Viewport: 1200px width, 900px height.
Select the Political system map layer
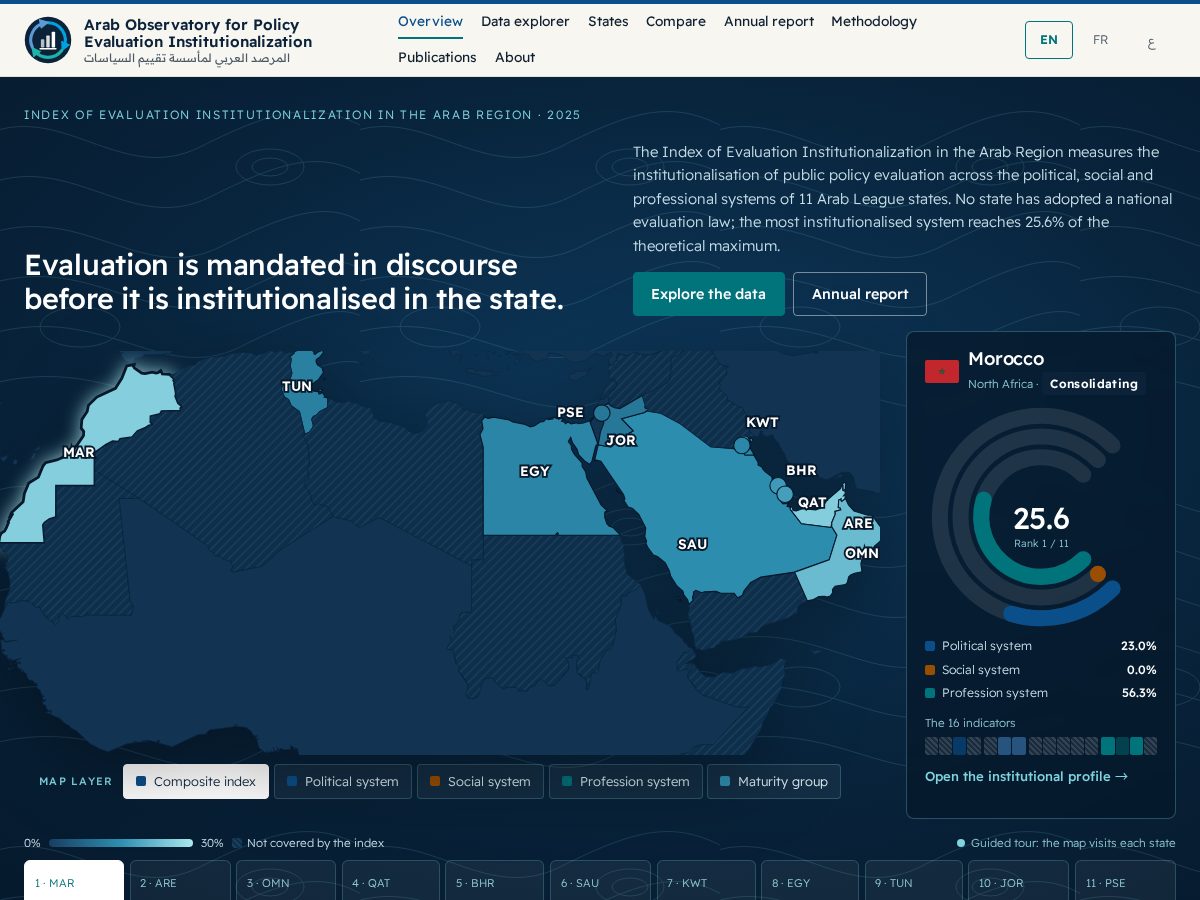click(343, 782)
